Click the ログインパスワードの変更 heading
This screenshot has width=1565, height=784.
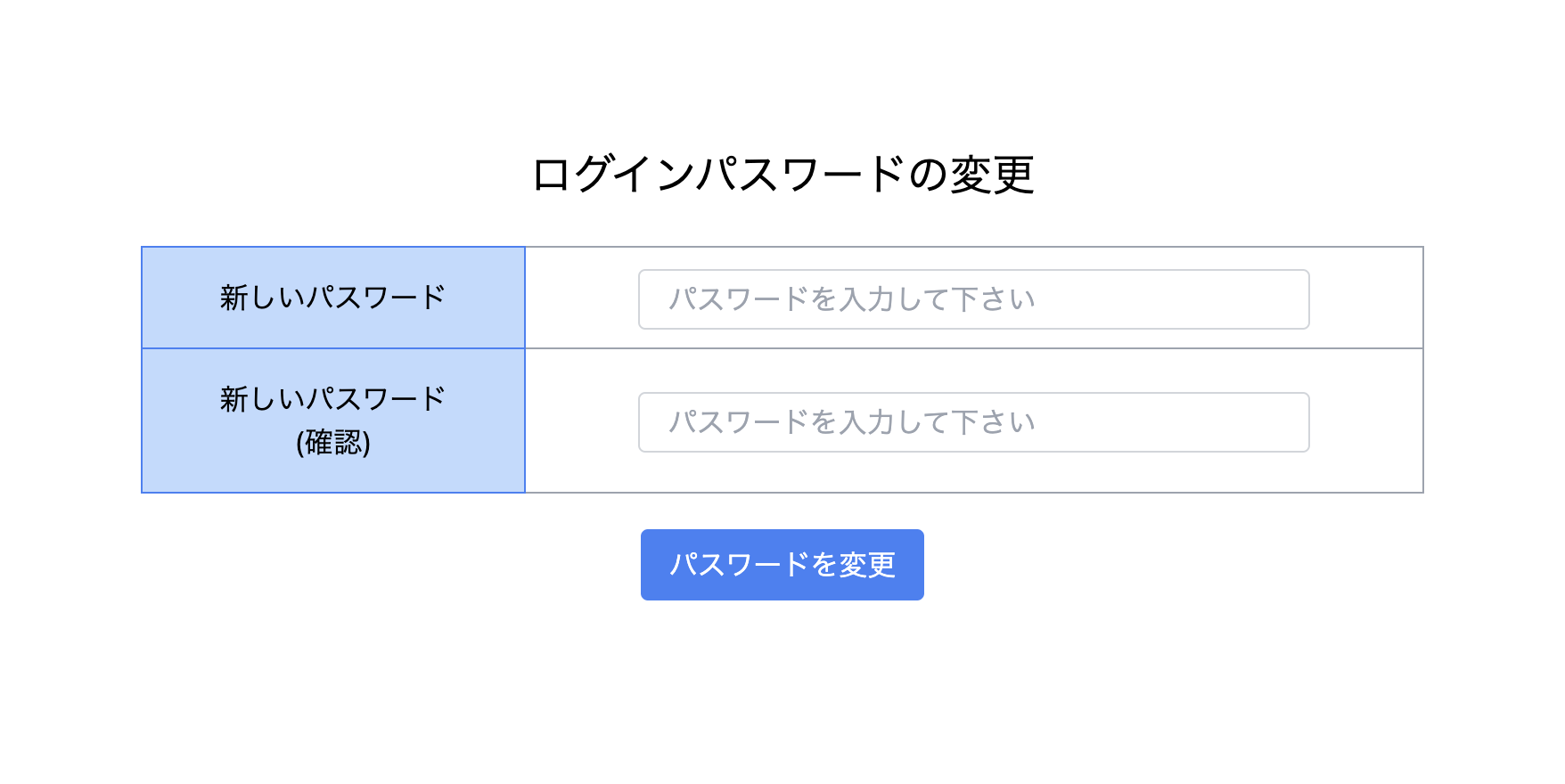782,174
